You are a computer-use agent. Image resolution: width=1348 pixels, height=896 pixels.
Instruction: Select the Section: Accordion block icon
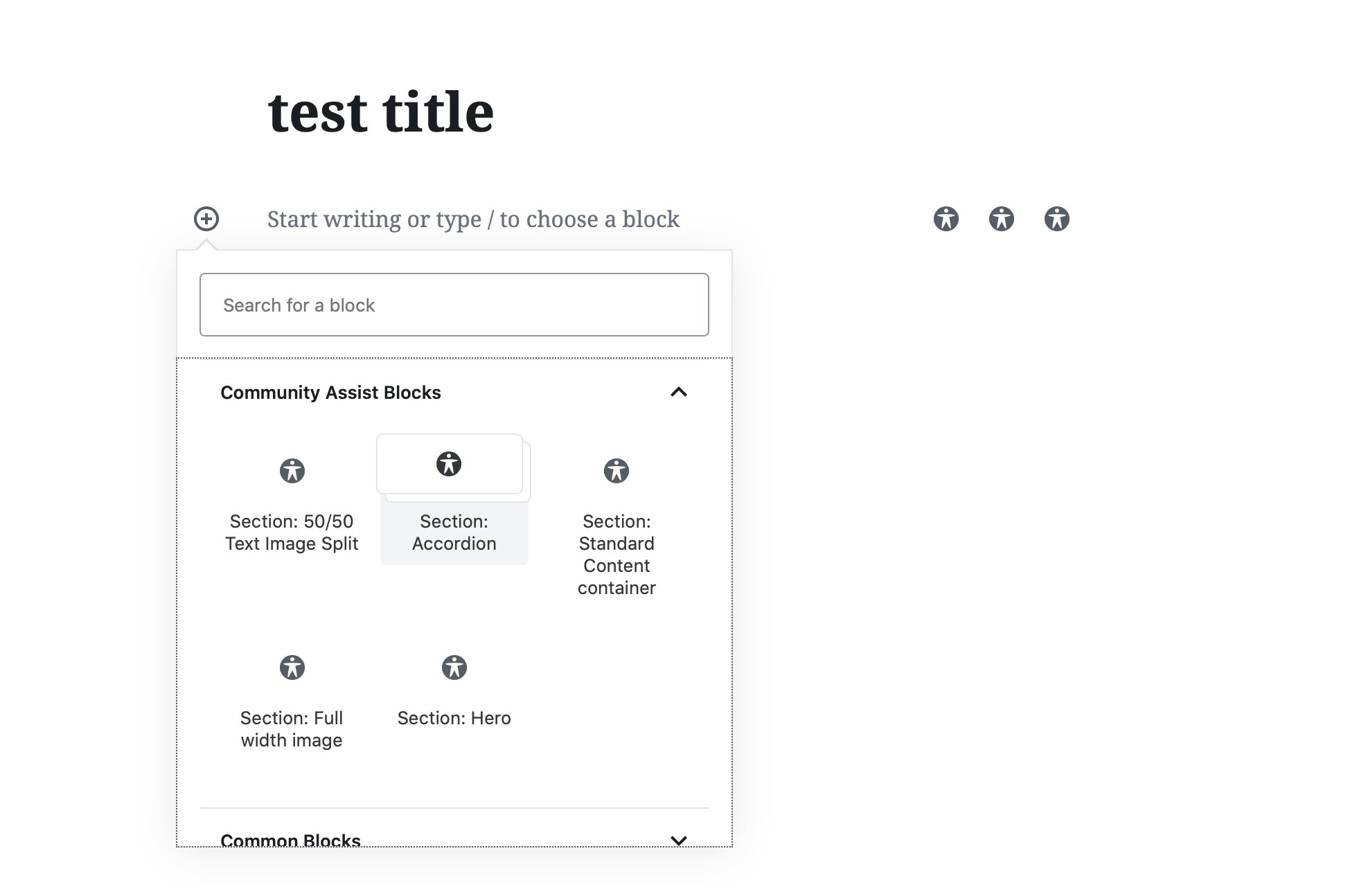pos(449,464)
